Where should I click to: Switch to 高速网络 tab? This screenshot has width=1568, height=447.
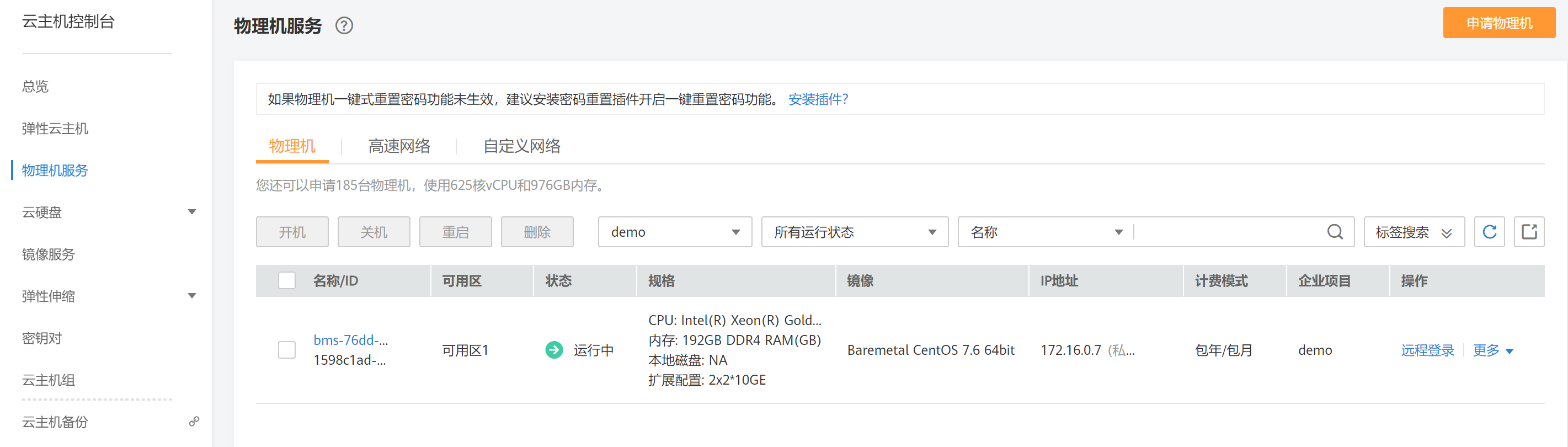click(399, 146)
